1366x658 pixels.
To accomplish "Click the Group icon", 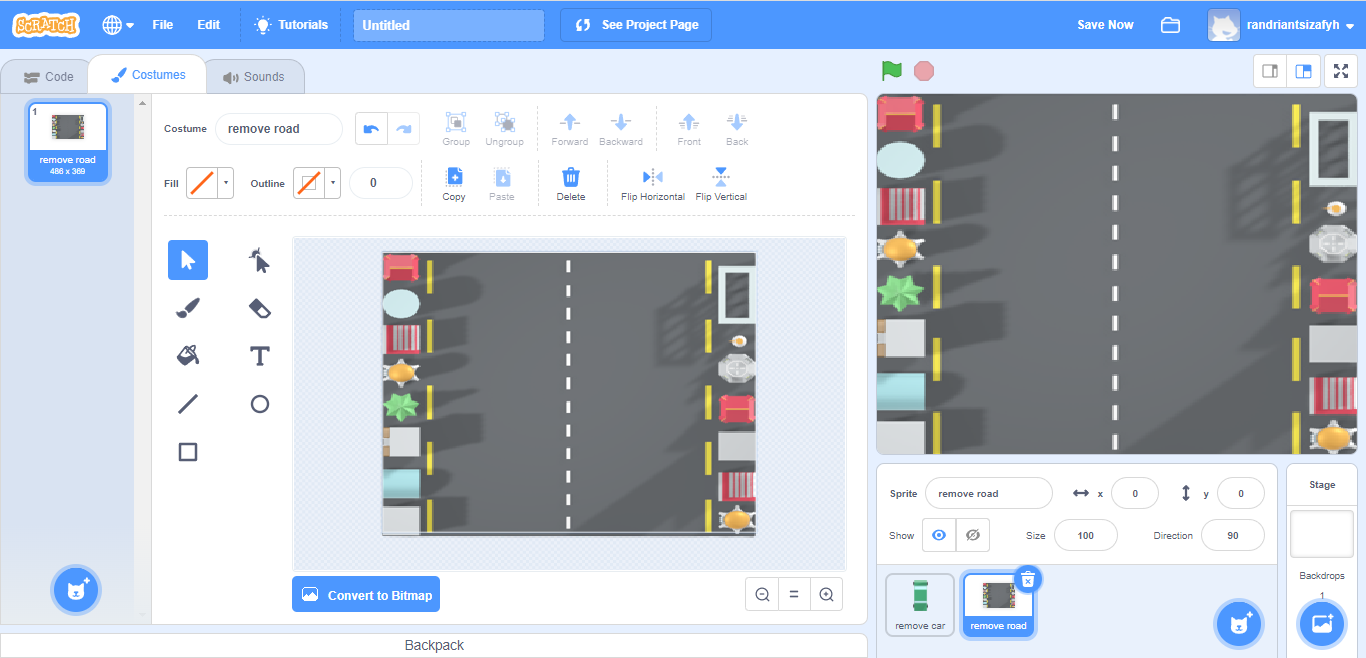I will coord(456,128).
